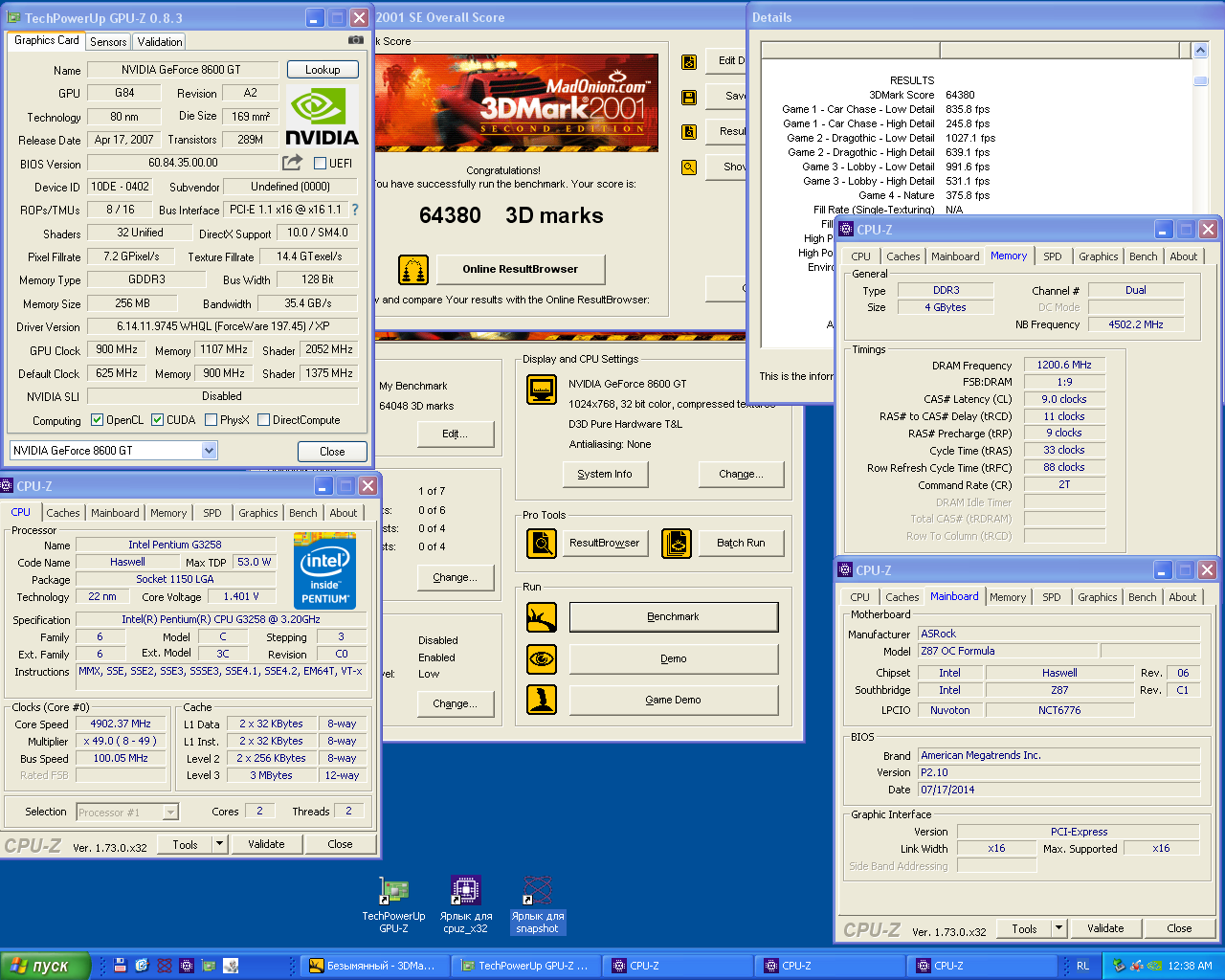Click the language indicator RL in the taskbar

pos(1082,966)
